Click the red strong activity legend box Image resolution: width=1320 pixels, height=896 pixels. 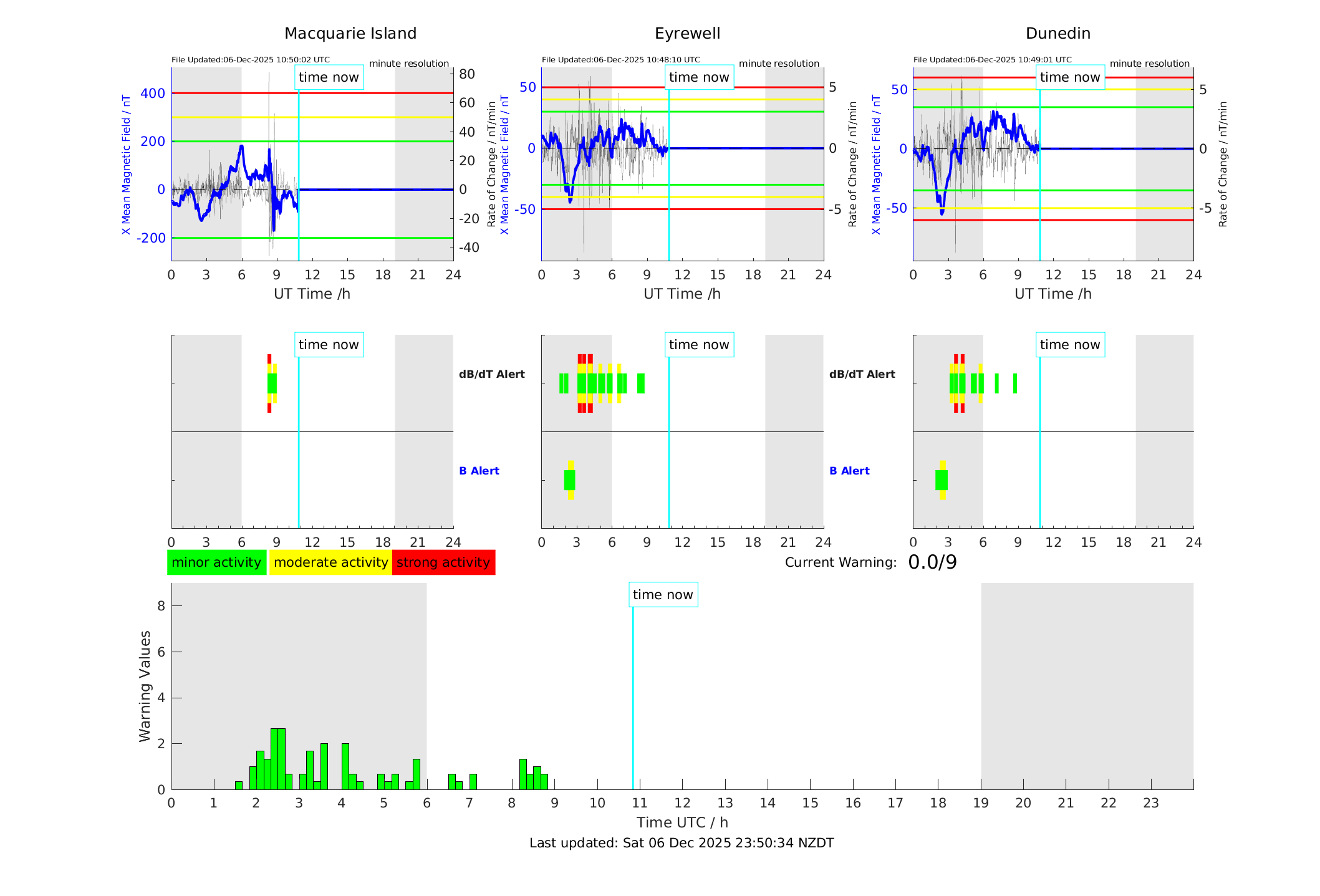pyautogui.click(x=443, y=562)
